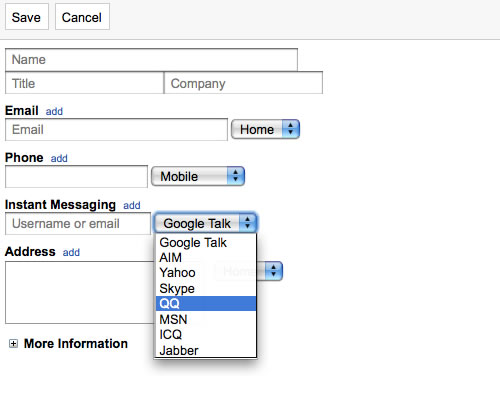Click the add link next to Email

(54, 111)
